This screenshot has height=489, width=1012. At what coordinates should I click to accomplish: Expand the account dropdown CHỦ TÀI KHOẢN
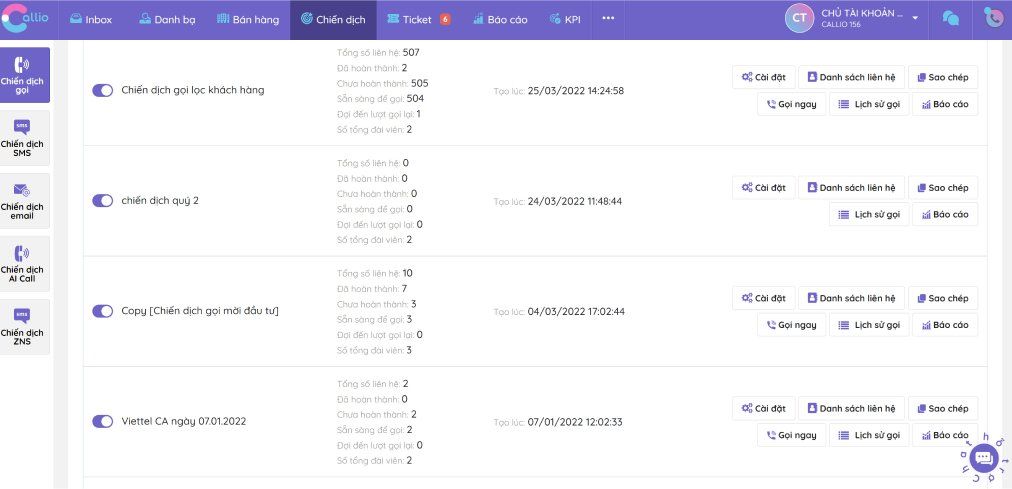point(914,18)
